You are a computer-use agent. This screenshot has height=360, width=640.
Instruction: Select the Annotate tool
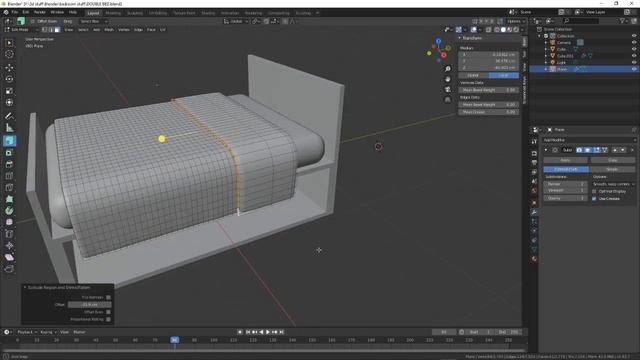[9, 116]
